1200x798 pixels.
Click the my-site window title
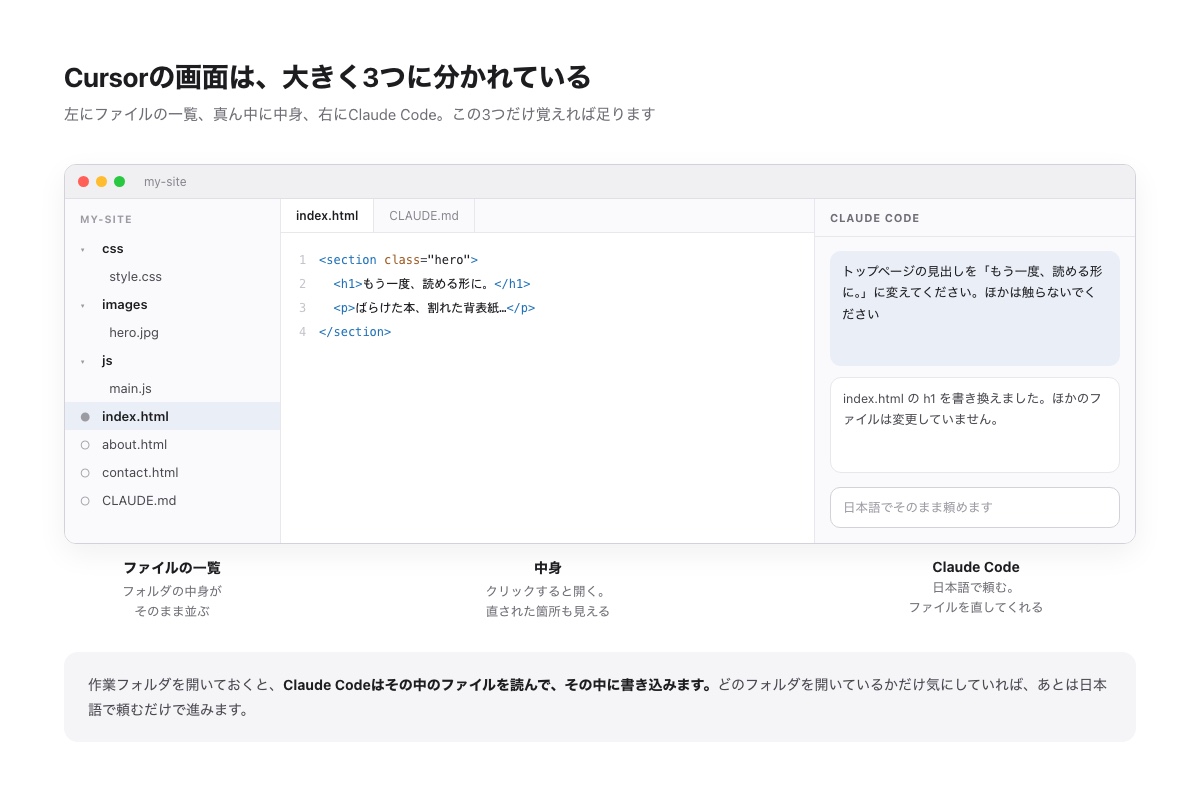(165, 182)
